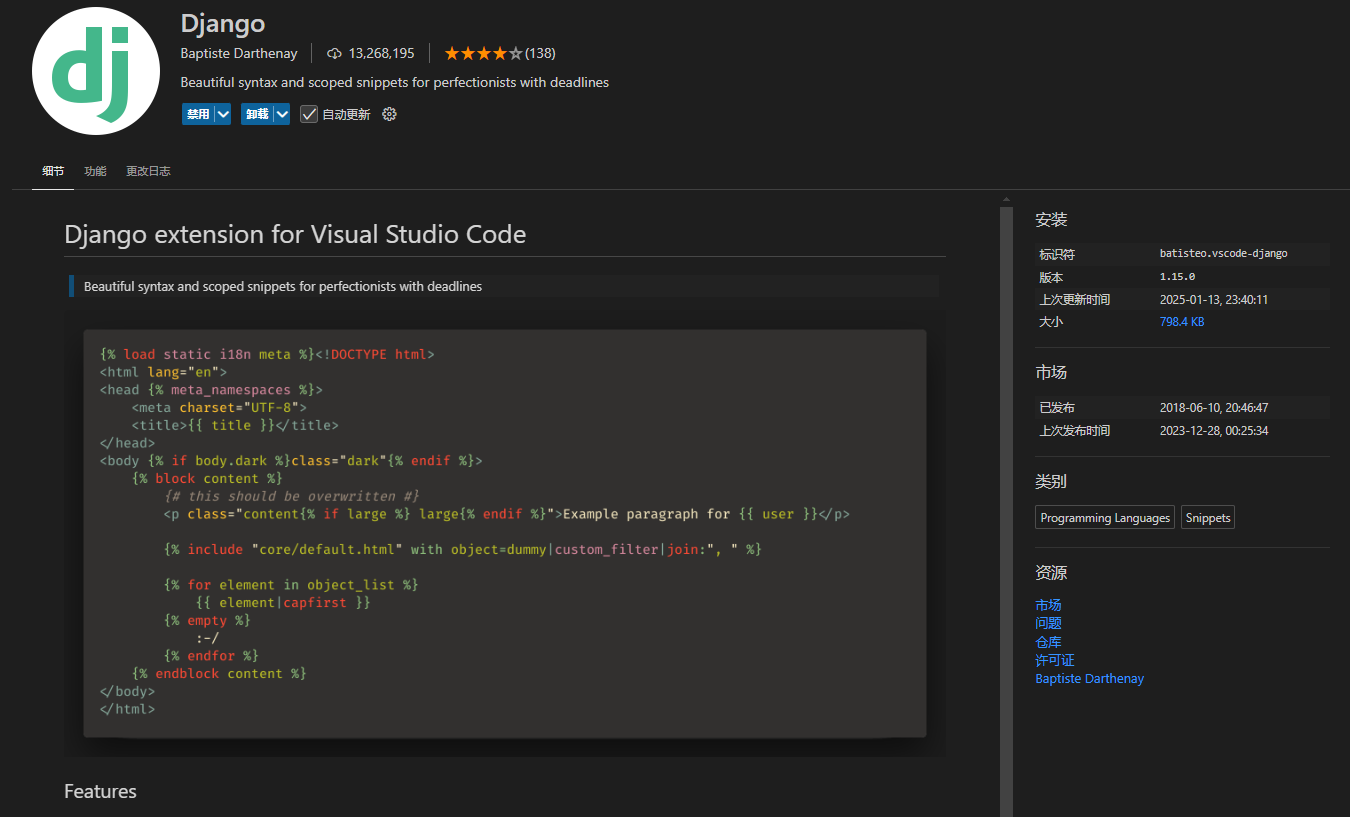Click the 安装 section heading
This screenshot has width=1350, height=817.
click(x=1051, y=220)
